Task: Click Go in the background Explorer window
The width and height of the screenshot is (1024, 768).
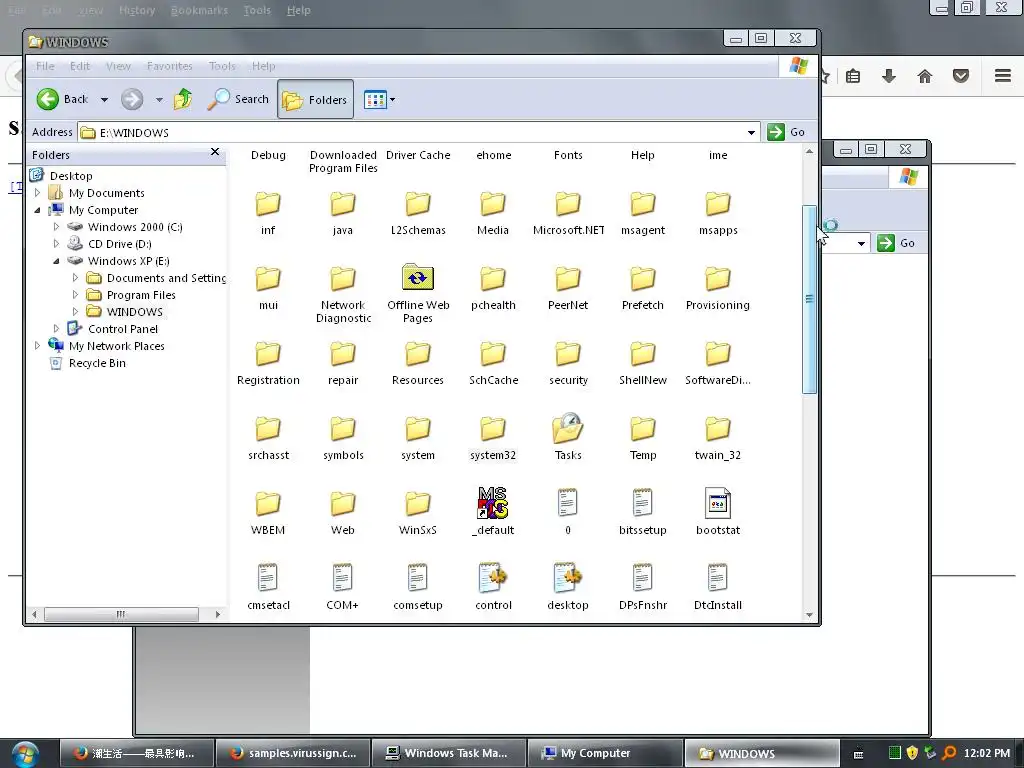Action: 897,243
